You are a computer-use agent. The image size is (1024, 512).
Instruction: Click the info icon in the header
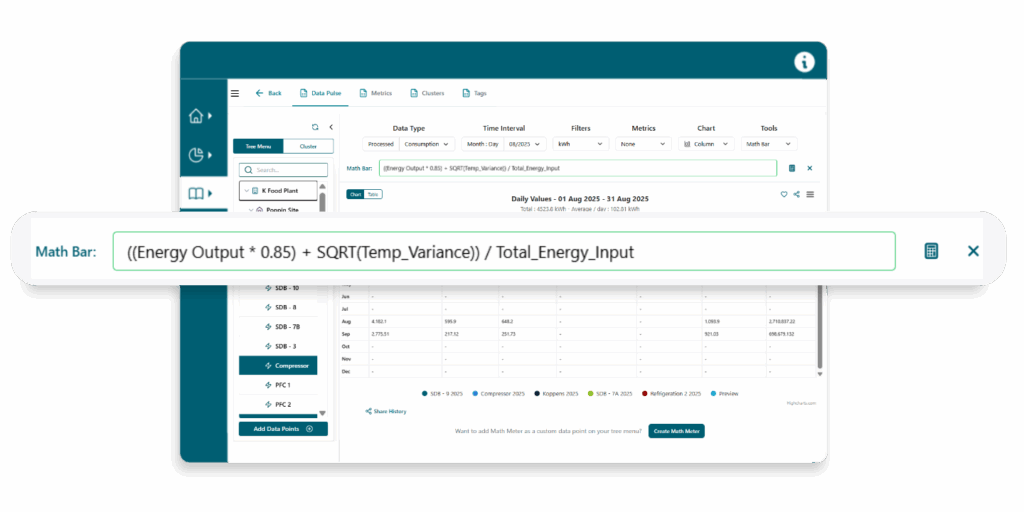coord(804,62)
